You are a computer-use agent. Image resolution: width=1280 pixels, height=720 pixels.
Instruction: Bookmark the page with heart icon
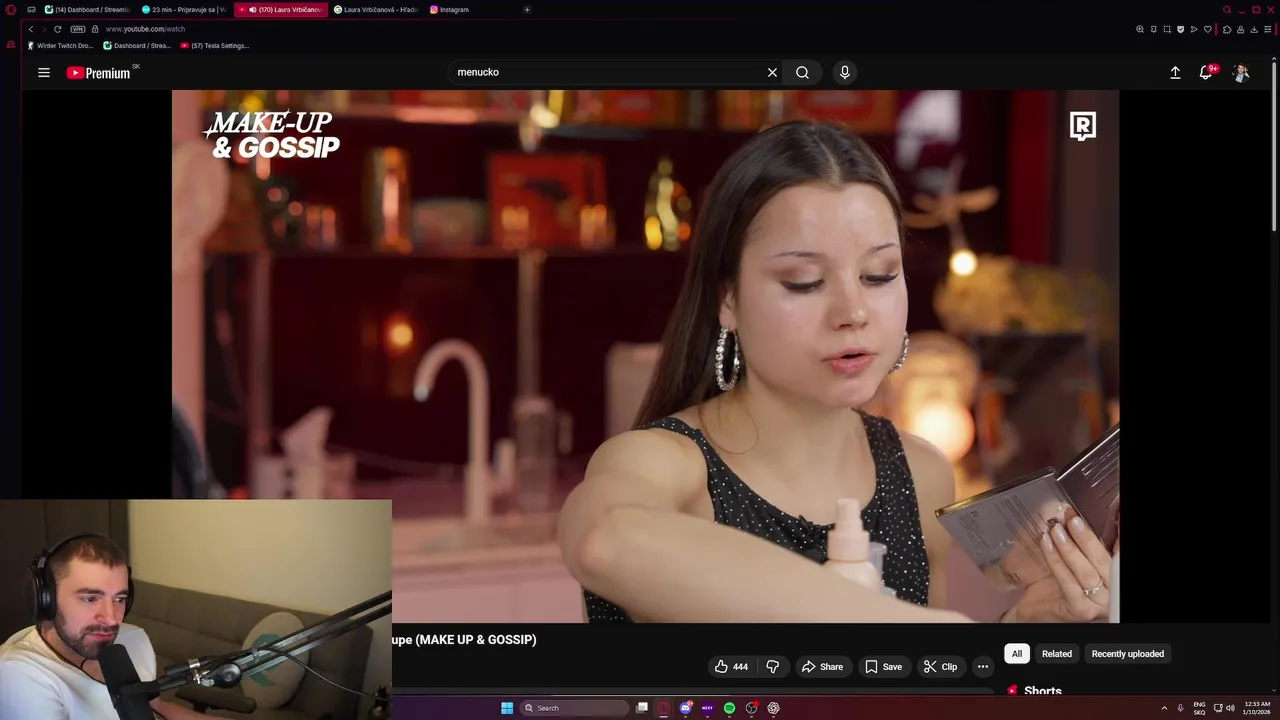pos(1208,29)
